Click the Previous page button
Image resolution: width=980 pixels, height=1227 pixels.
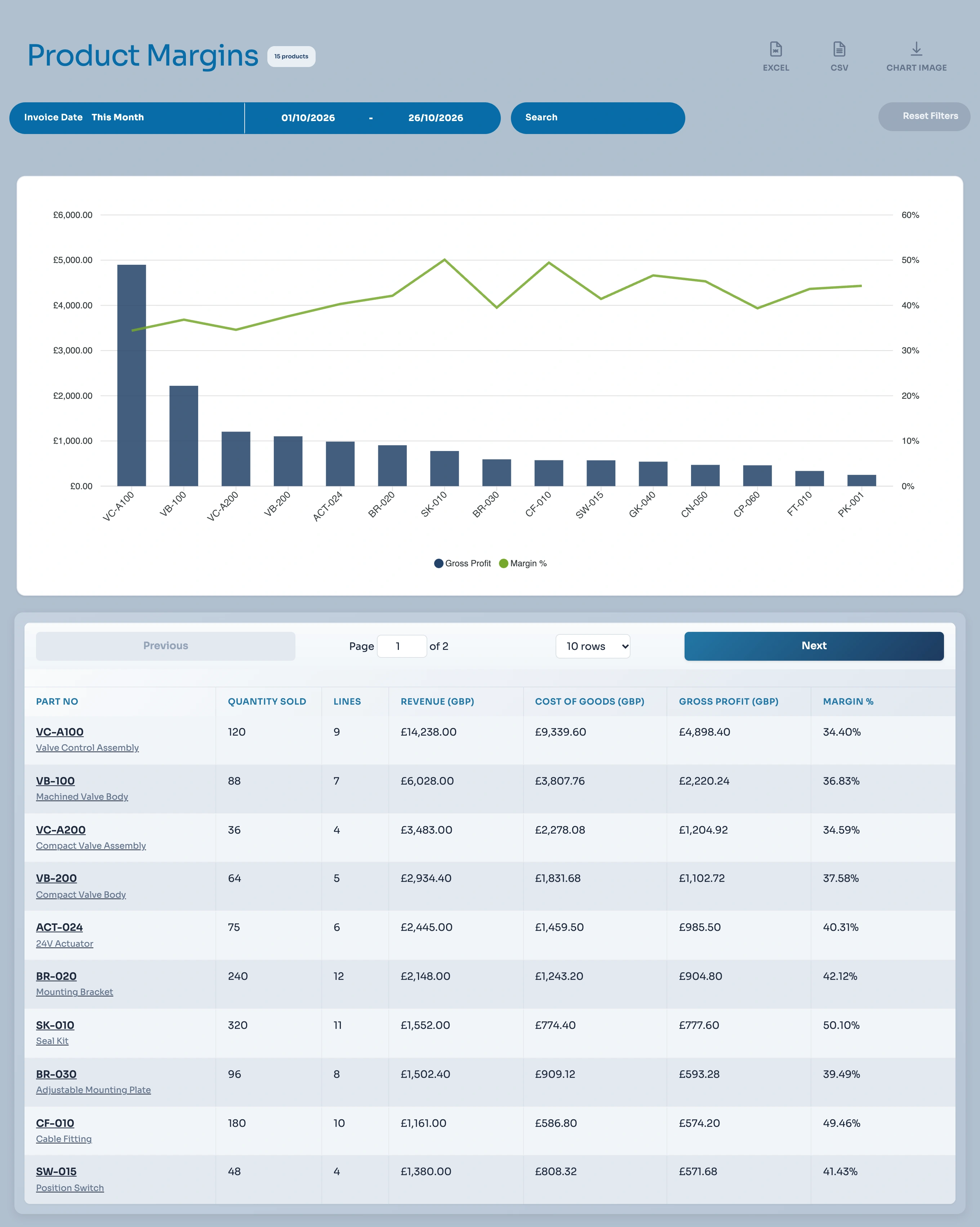click(x=166, y=646)
